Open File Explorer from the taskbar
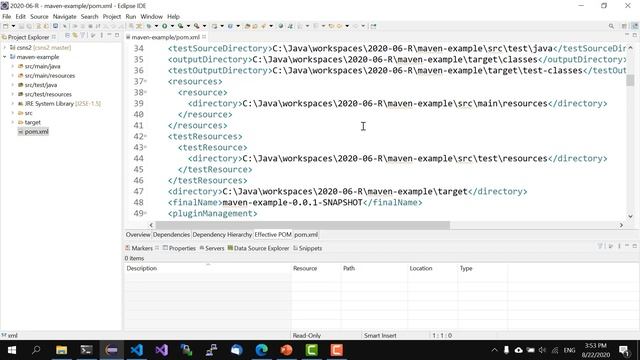The image size is (640, 360). (61, 350)
